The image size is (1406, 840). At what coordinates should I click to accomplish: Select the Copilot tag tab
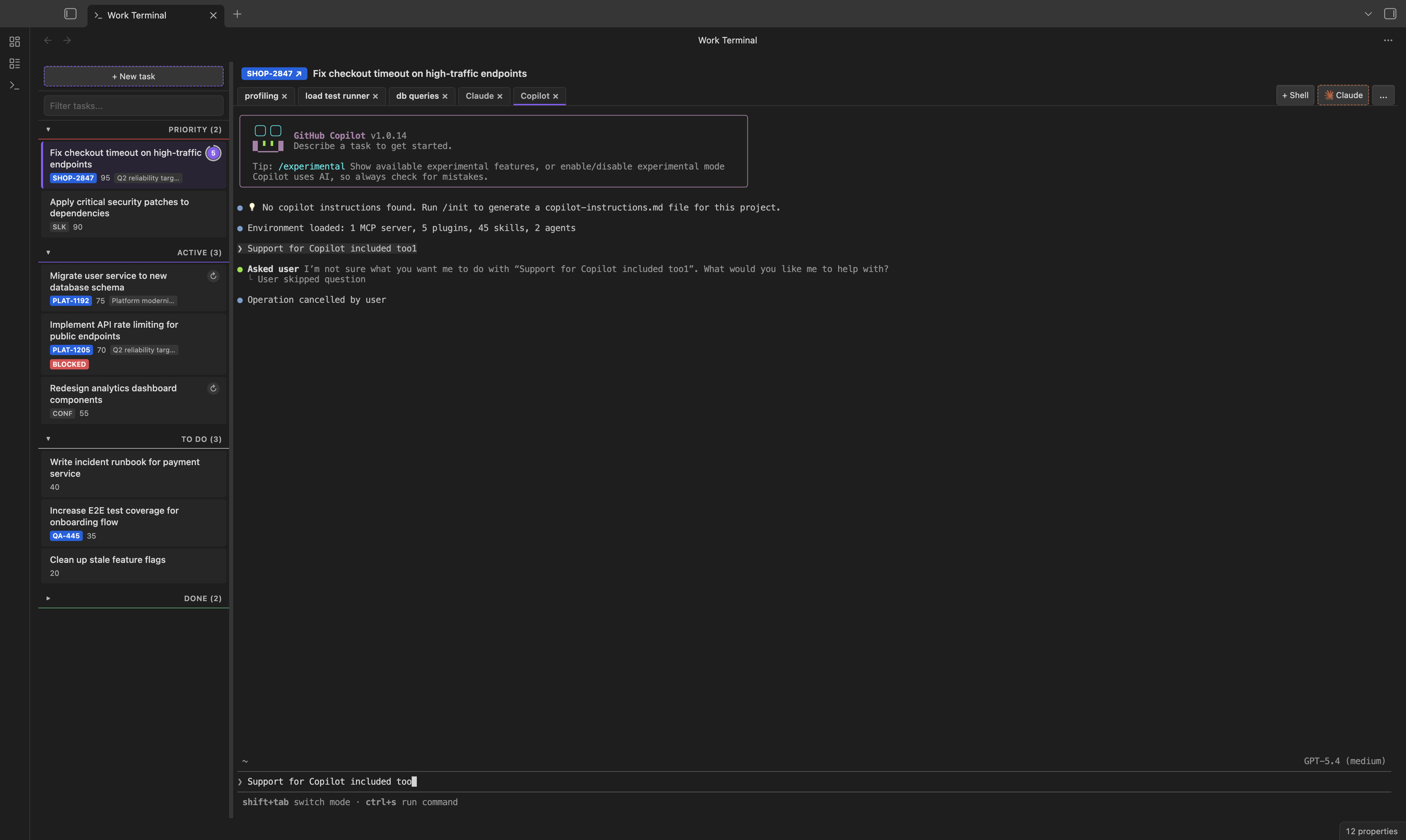tap(535, 96)
